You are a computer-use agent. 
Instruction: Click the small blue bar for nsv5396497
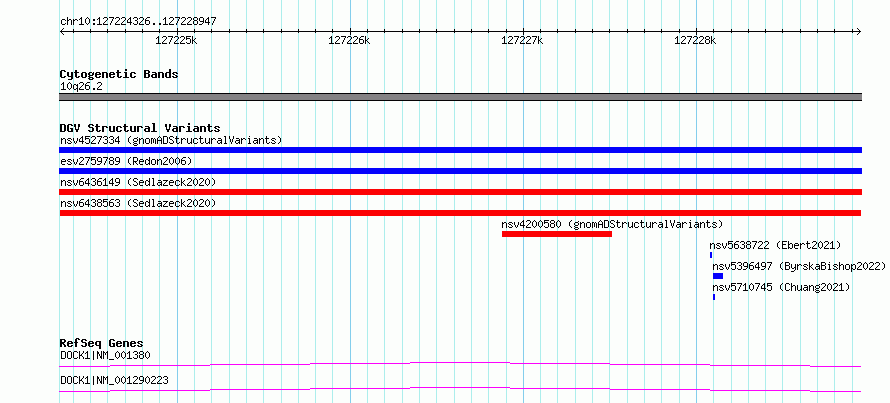[718, 276]
